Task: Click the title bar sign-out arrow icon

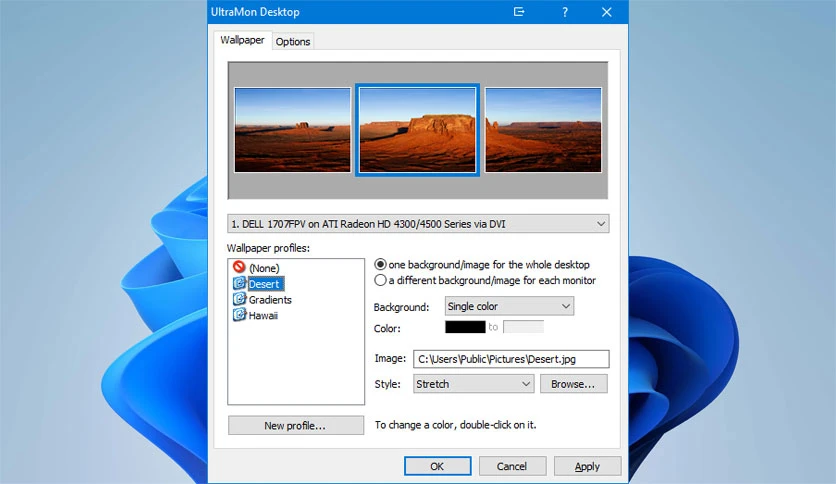Action: coord(519,12)
